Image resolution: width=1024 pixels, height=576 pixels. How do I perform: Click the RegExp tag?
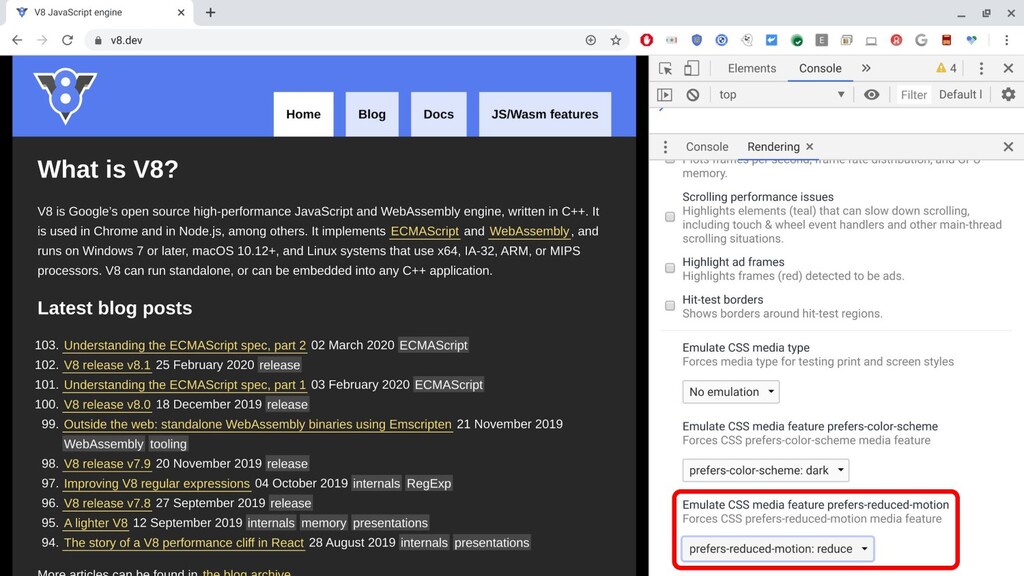[x=428, y=483]
